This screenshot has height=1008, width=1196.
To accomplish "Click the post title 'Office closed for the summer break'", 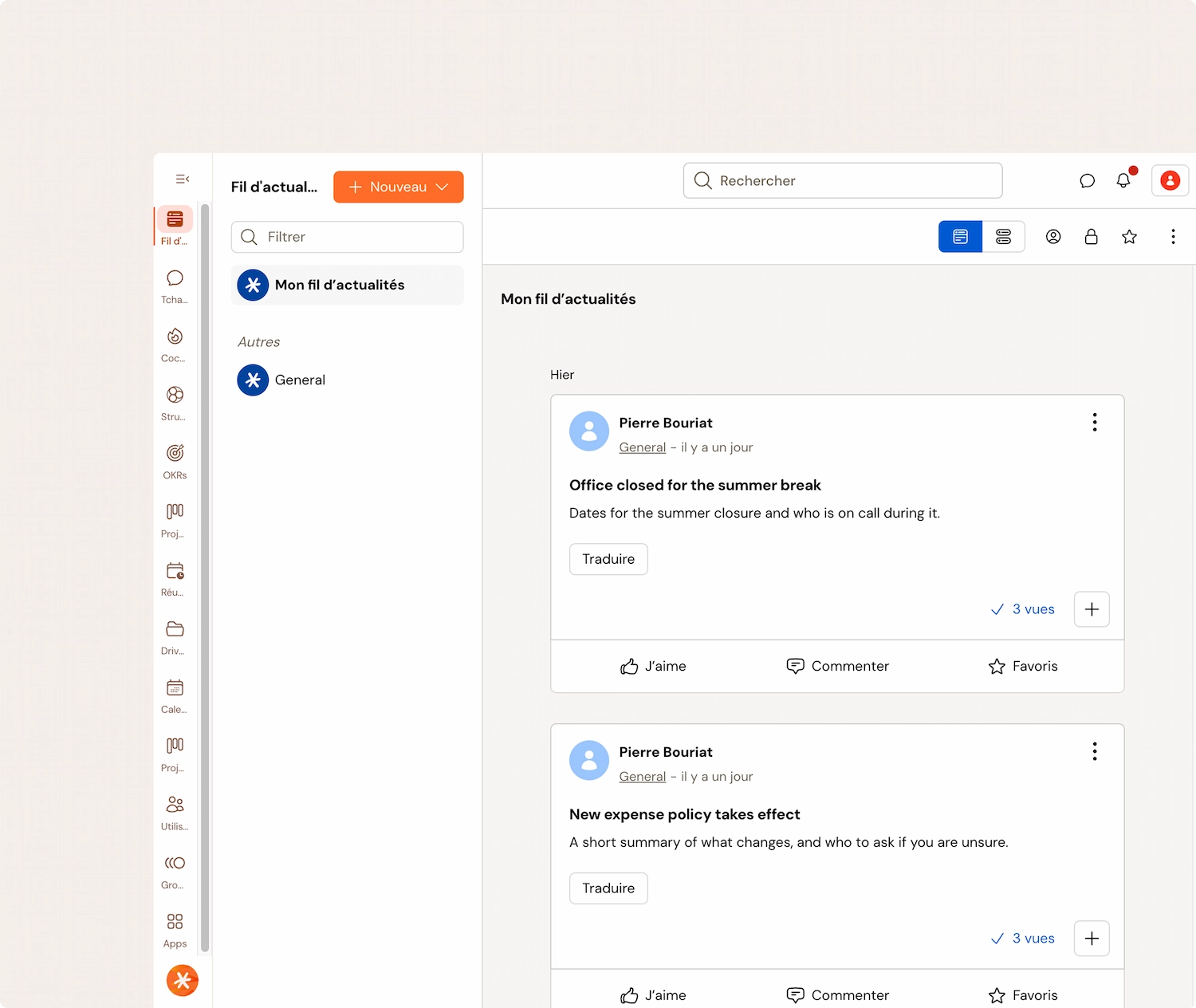I will pos(695,485).
